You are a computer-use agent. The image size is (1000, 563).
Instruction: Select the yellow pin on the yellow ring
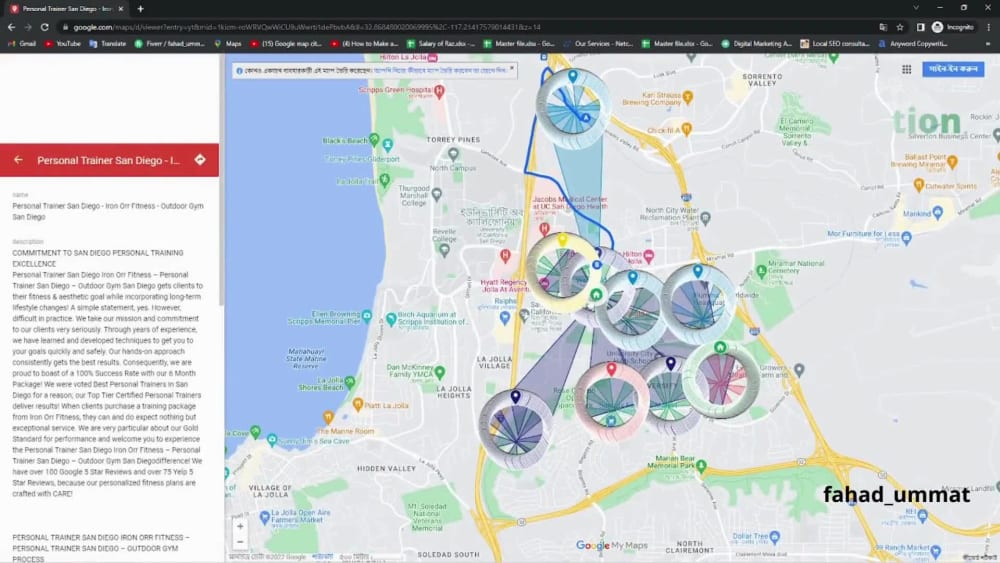(x=562, y=240)
